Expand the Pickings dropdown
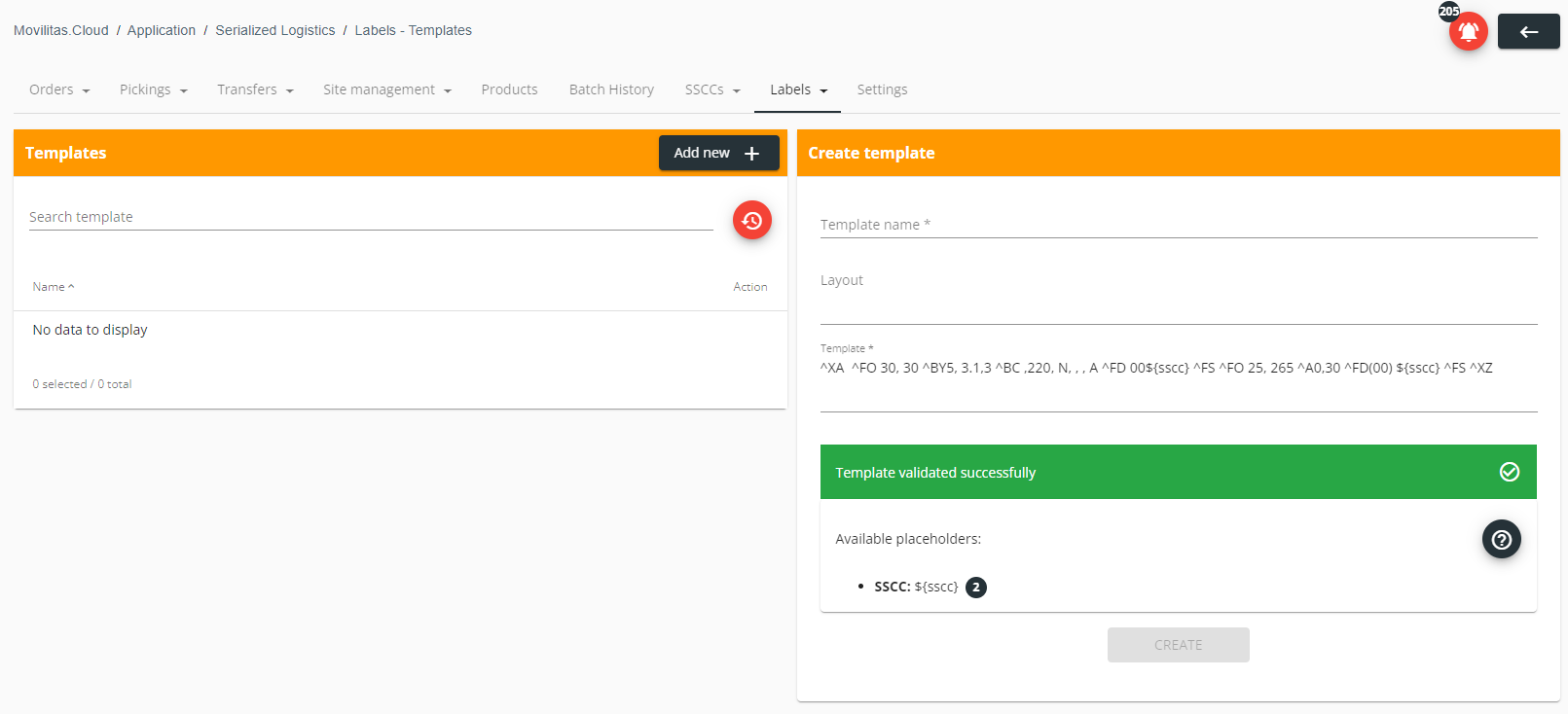Screen dimensions: 1568x714 (x=153, y=89)
